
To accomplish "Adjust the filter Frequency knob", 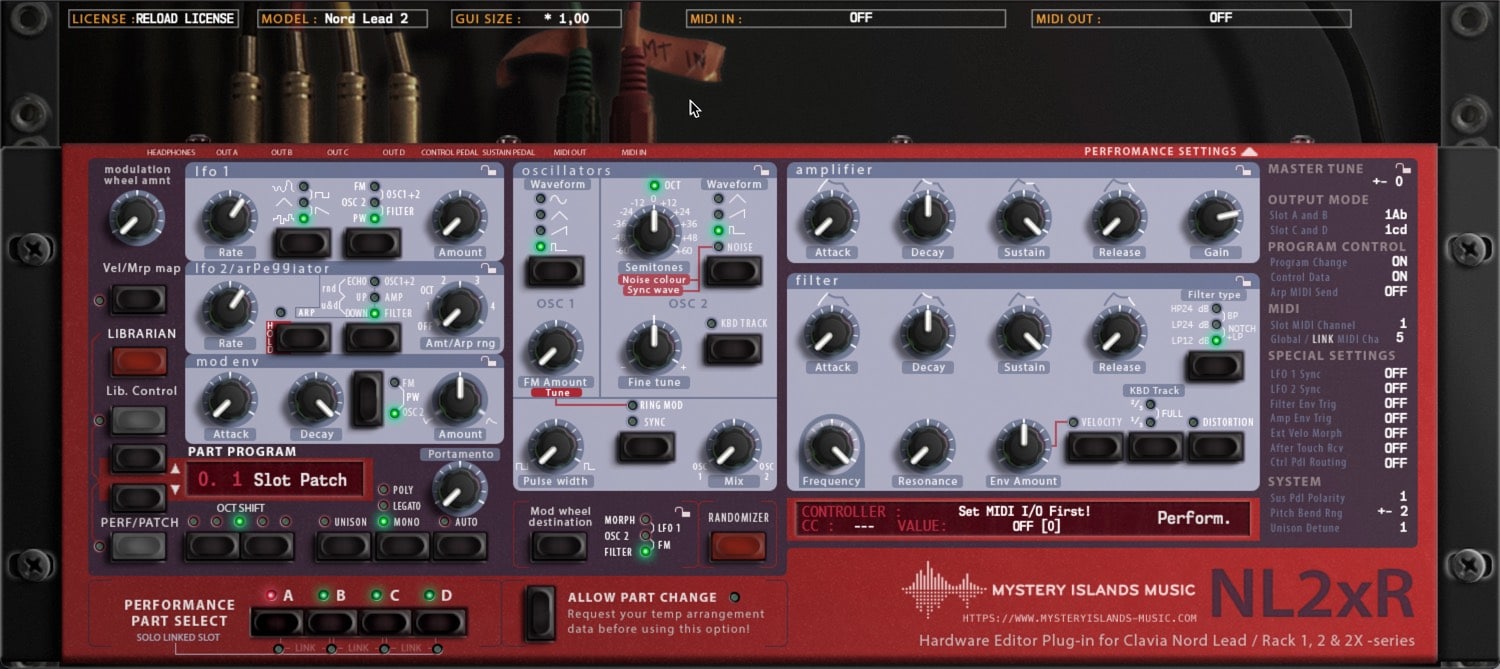I will [x=830, y=445].
